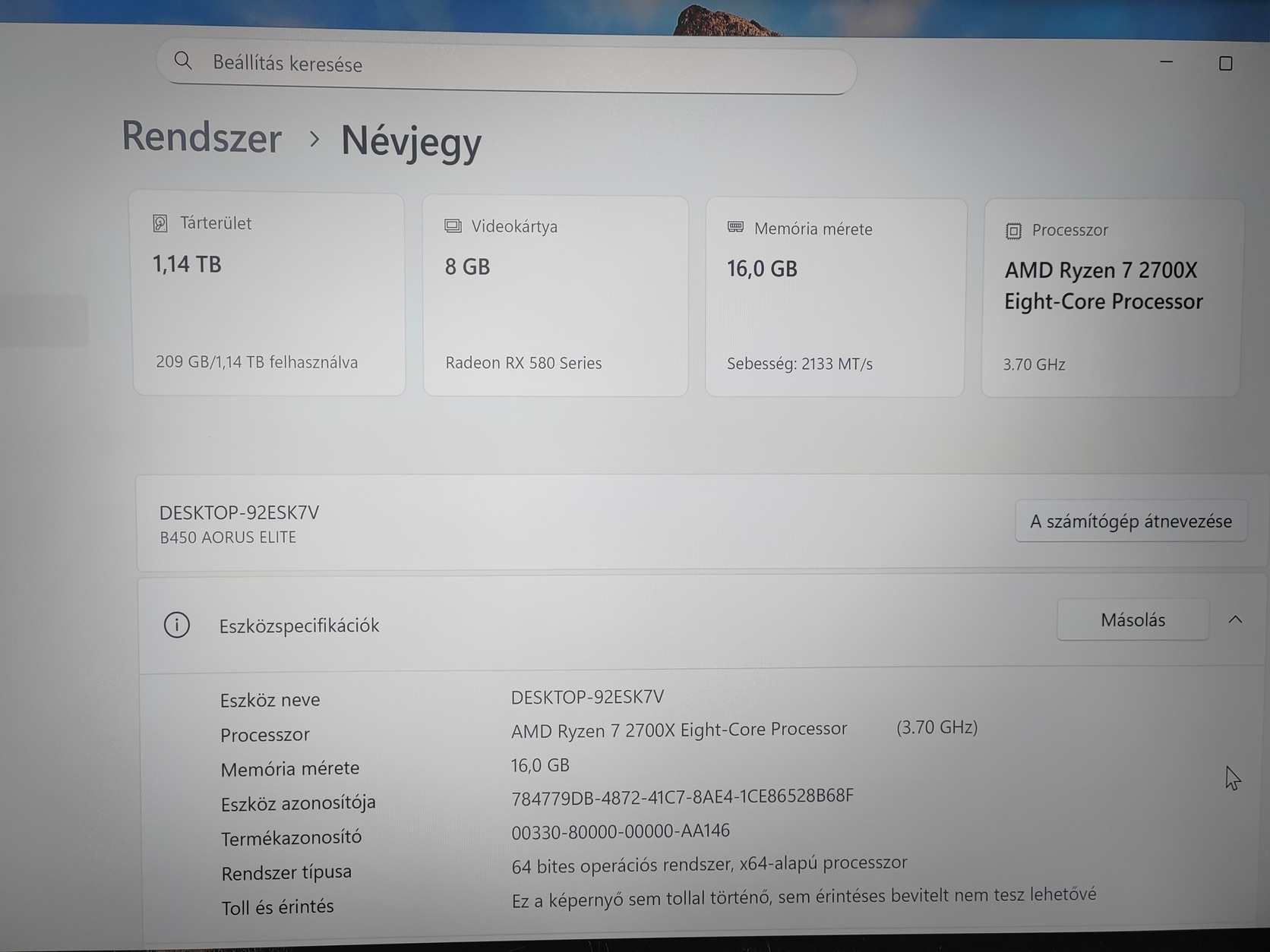Click the Videokártya graphics card icon
This screenshot has width=1270, height=952.
pos(453,226)
